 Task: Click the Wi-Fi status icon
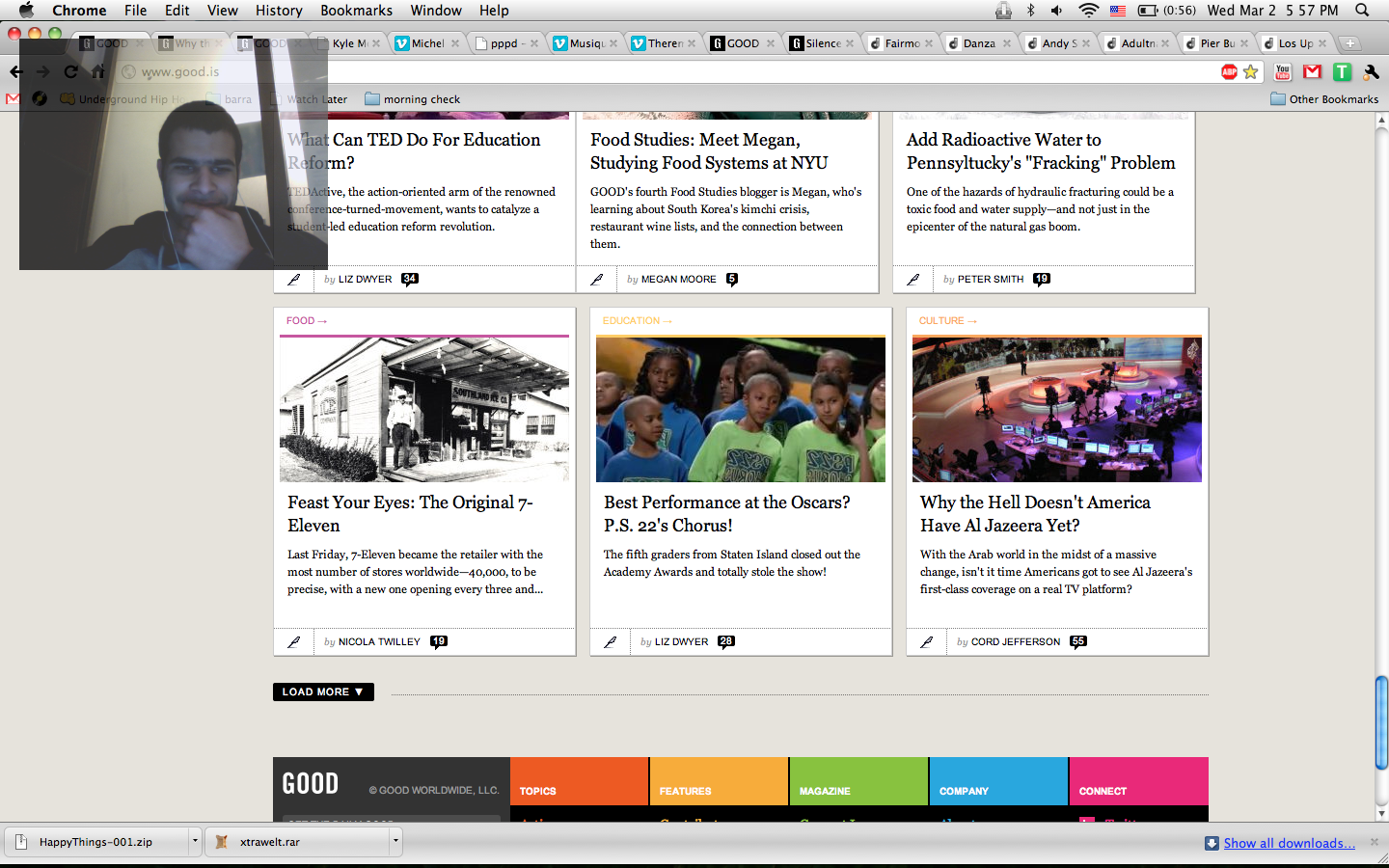coord(1088,11)
